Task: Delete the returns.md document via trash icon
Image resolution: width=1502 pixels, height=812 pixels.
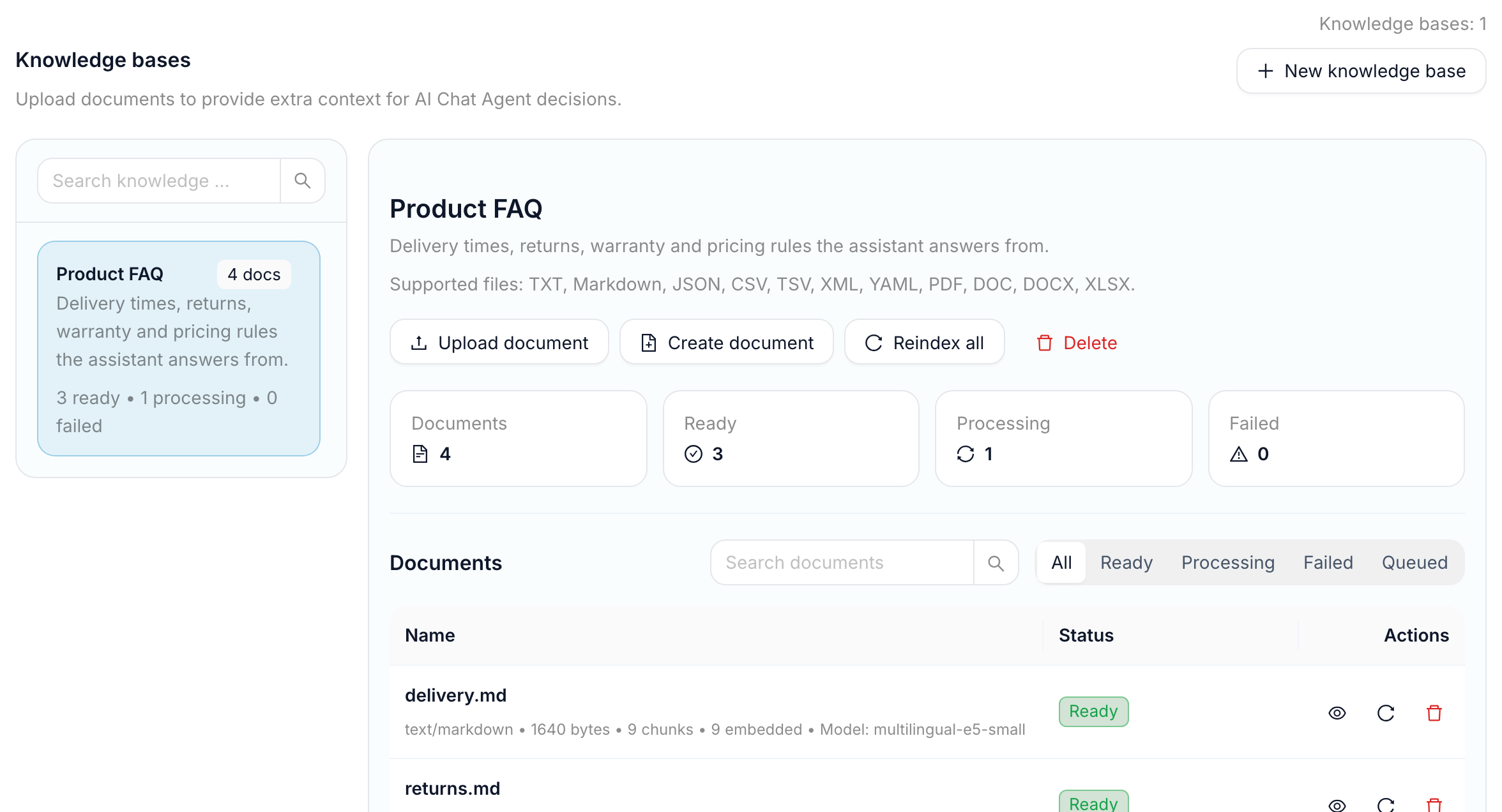Action: [x=1434, y=805]
